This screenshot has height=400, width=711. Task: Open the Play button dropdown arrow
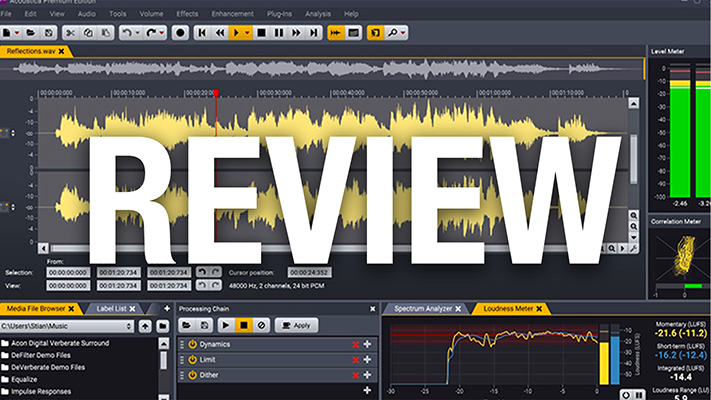(x=247, y=32)
